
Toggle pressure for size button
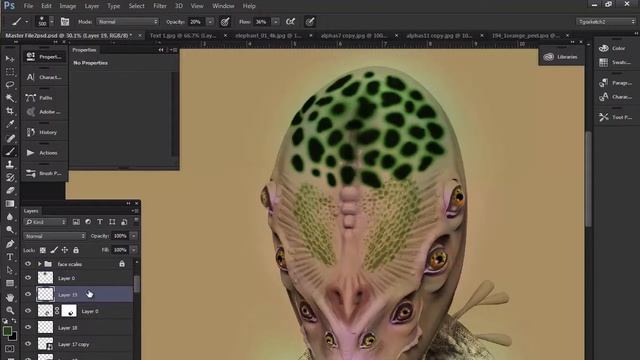click(310, 22)
